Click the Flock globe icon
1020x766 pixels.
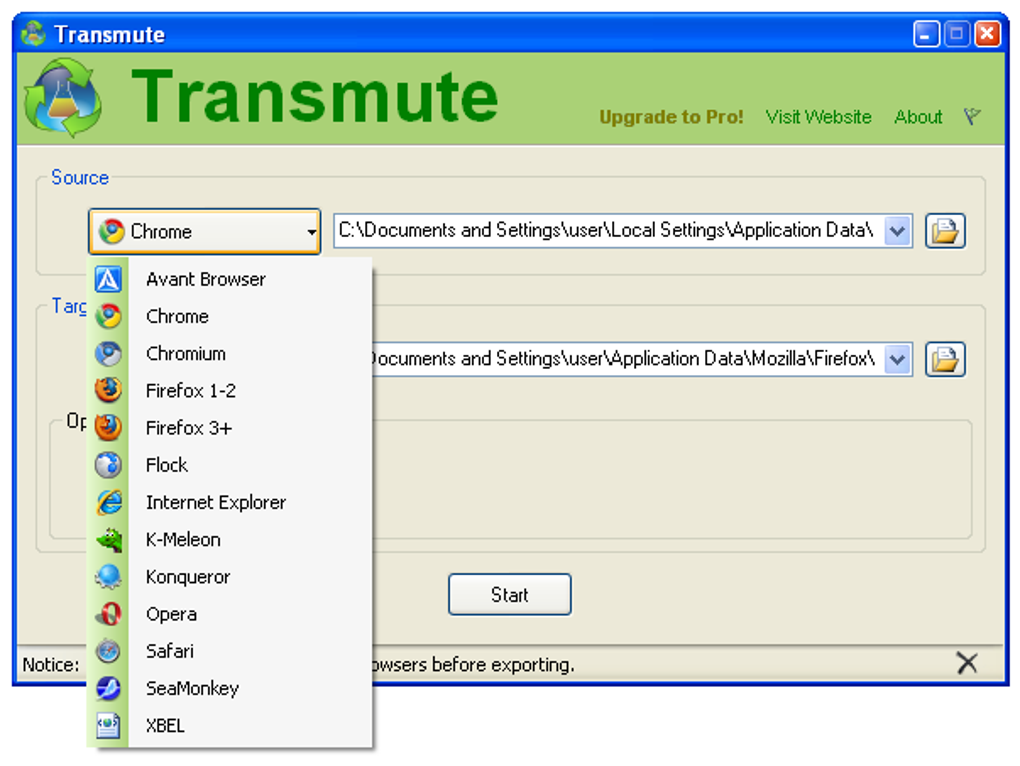(x=108, y=465)
